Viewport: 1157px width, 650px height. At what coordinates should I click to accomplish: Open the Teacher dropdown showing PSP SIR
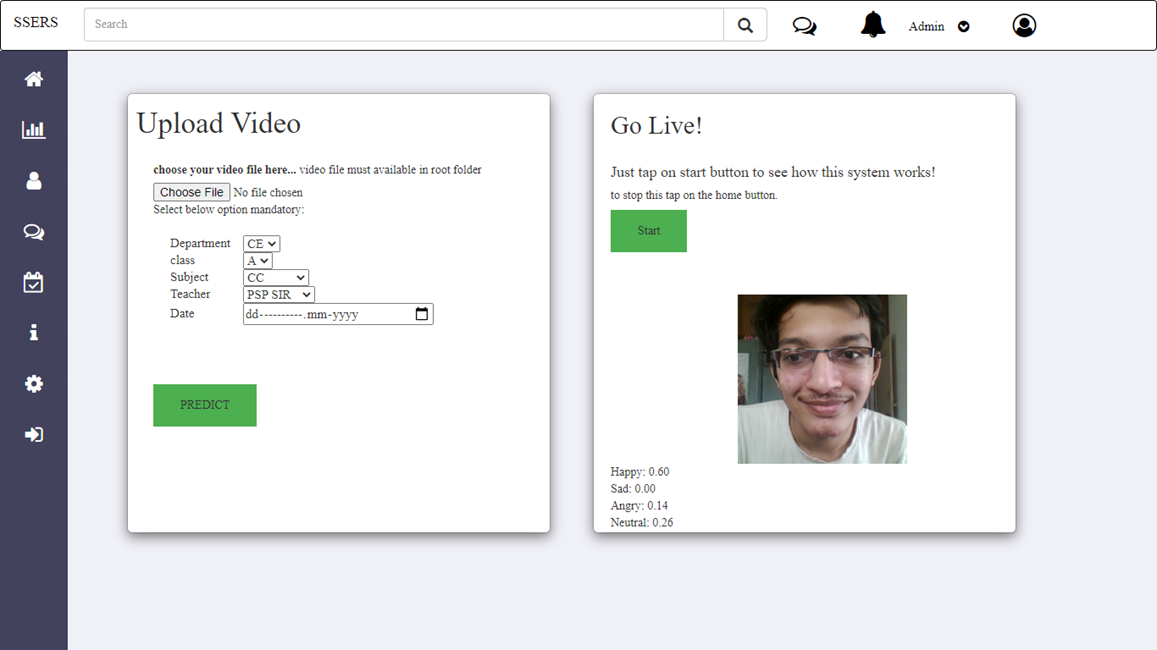(279, 294)
